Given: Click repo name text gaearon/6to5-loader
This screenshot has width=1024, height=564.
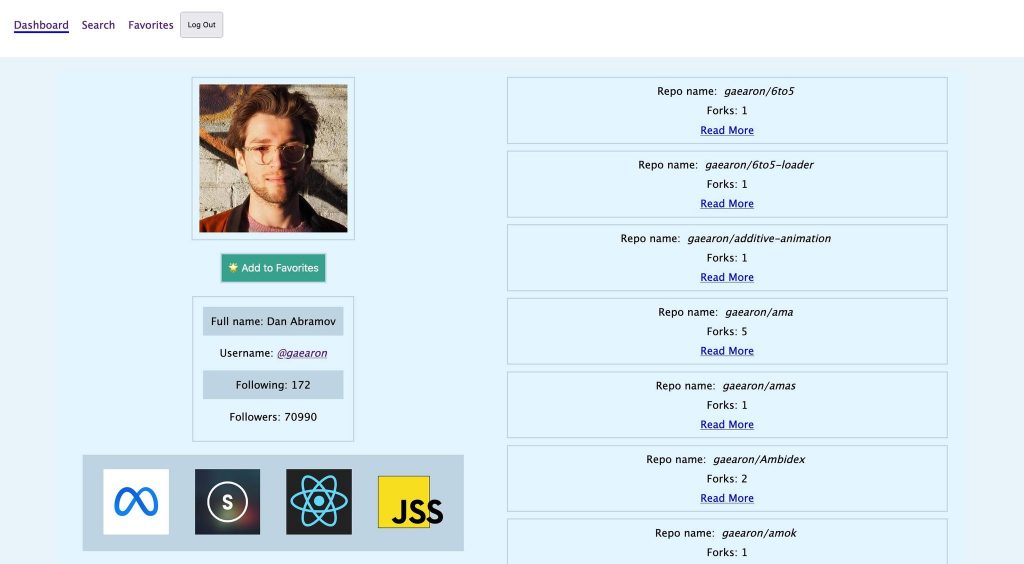Looking at the screenshot, I should (x=759, y=165).
